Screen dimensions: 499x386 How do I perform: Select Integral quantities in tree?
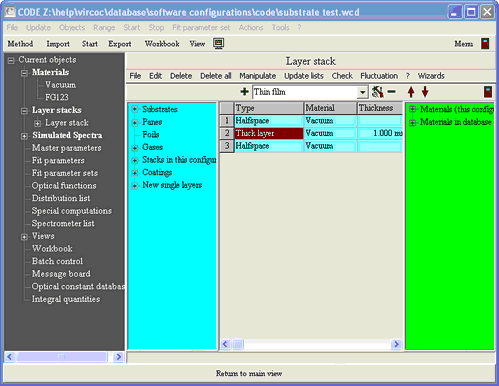tap(66, 299)
